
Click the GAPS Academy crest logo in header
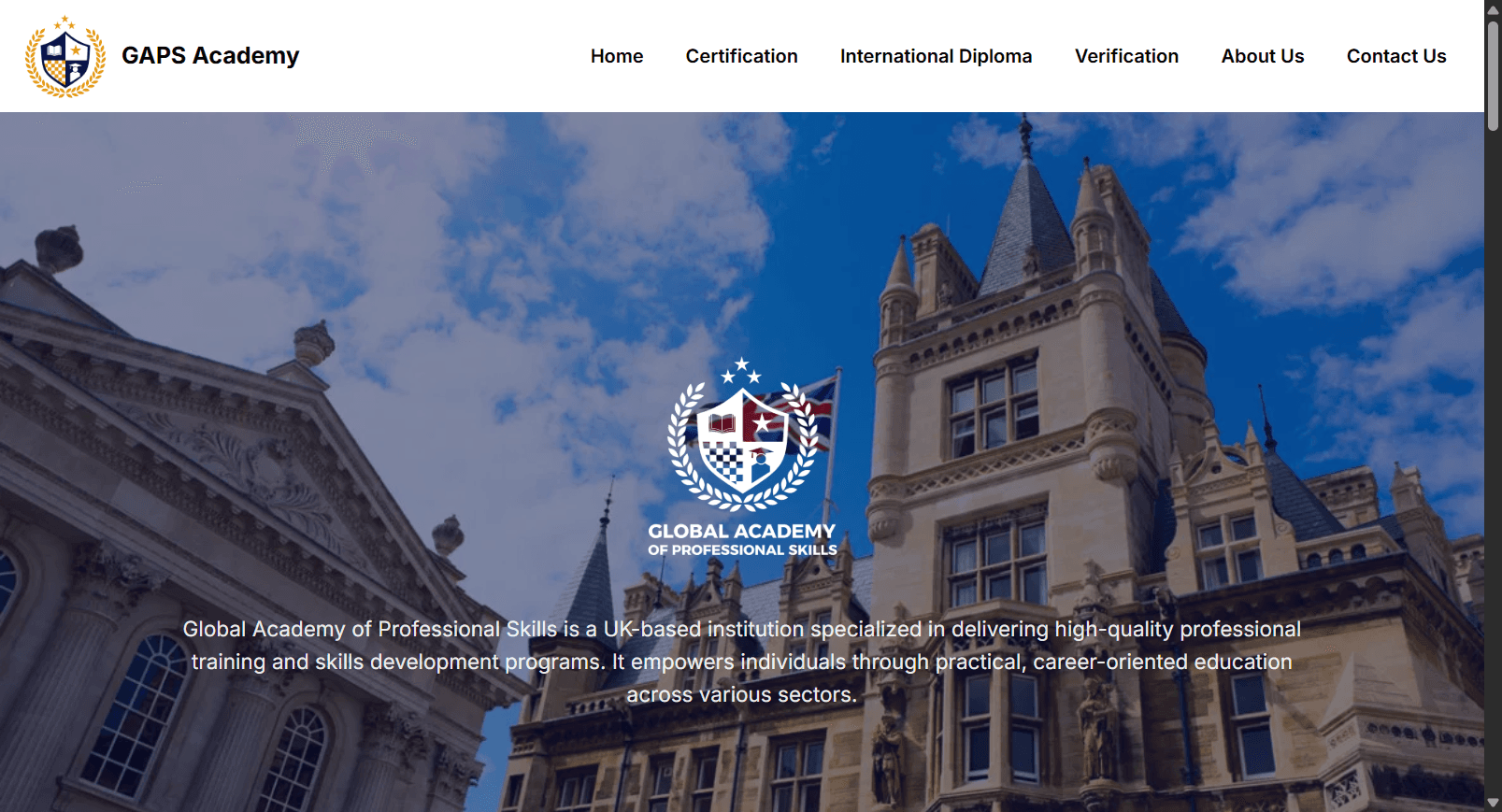click(x=64, y=57)
